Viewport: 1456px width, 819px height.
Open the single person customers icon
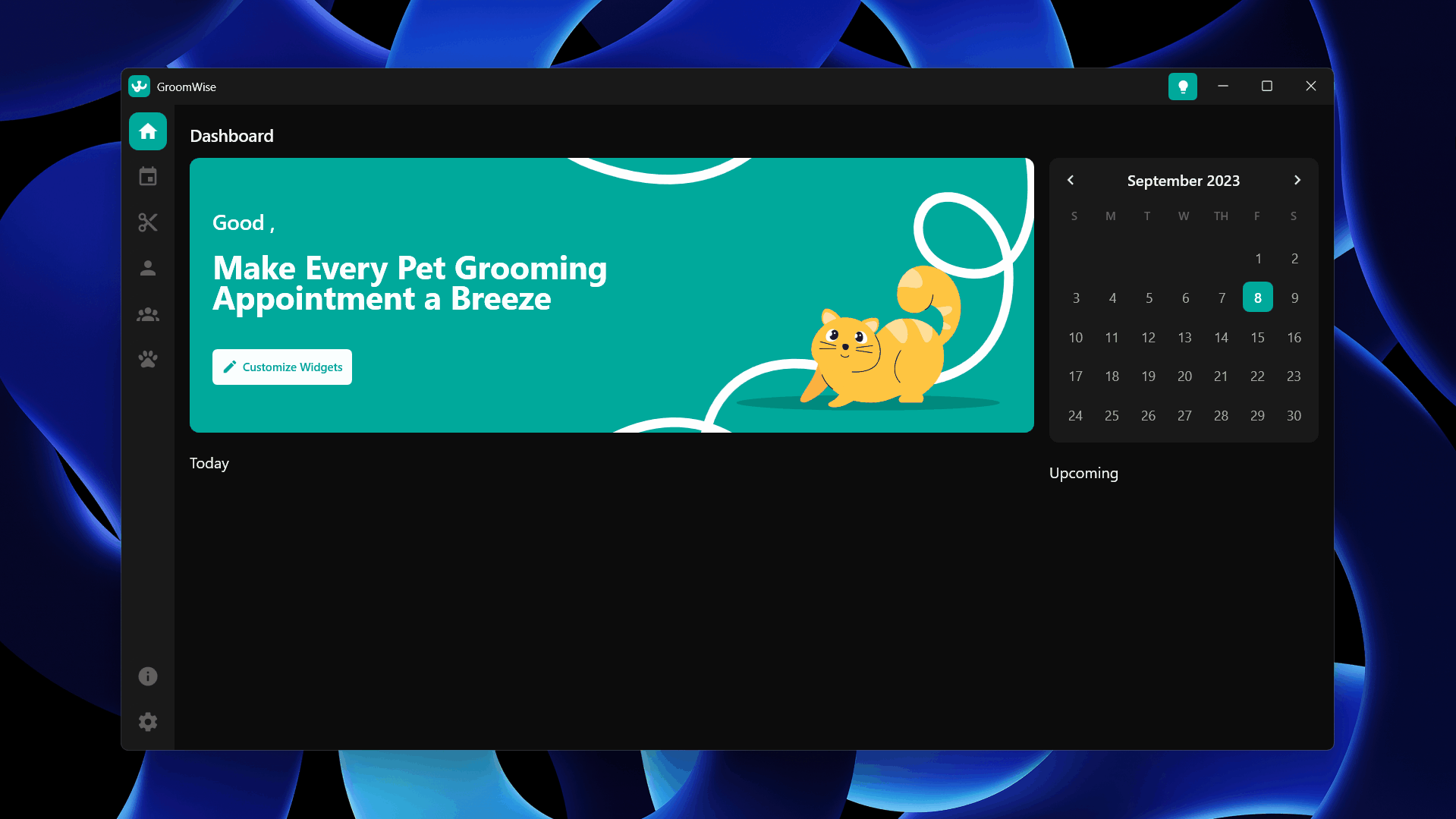tap(148, 268)
